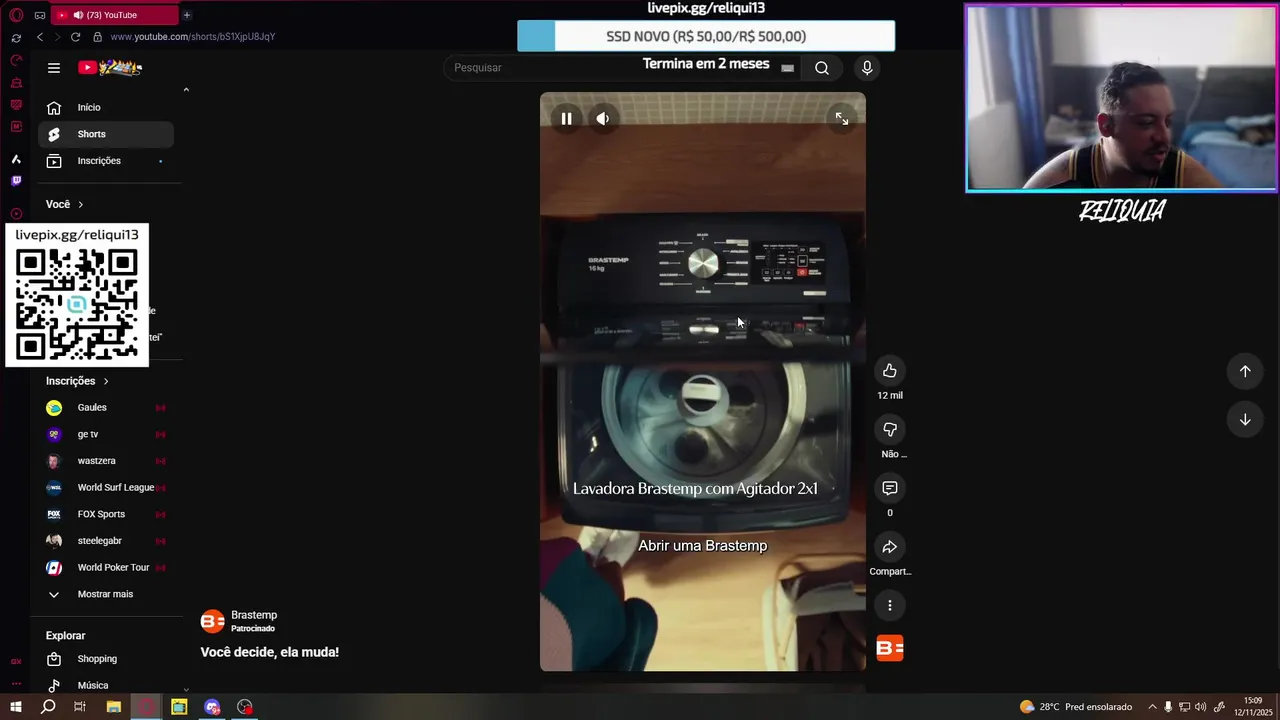Open OBS Studio from taskbar
The height and width of the screenshot is (720, 1280).
click(245, 707)
